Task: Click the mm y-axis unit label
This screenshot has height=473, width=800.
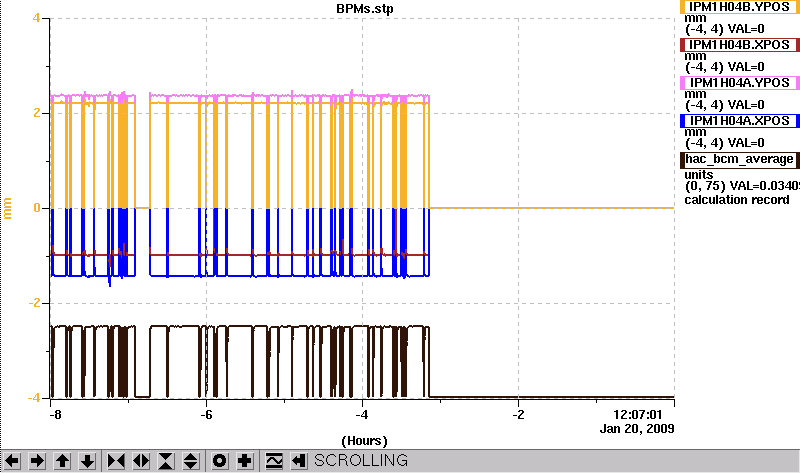Action: [x=7, y=208]
